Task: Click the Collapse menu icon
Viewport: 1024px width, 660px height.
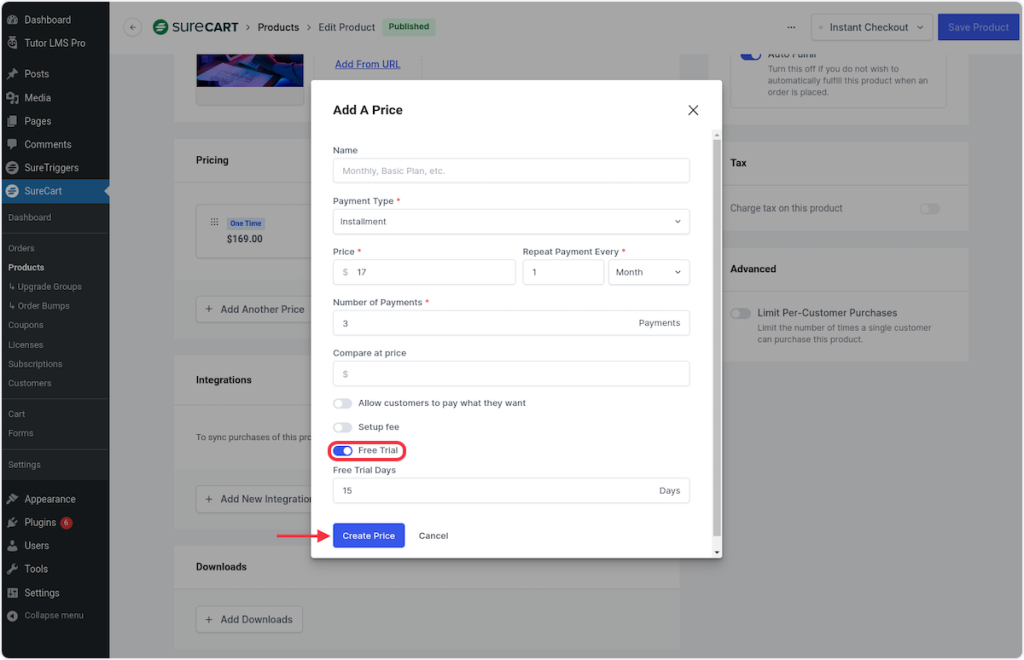Action: click(12, 616)
